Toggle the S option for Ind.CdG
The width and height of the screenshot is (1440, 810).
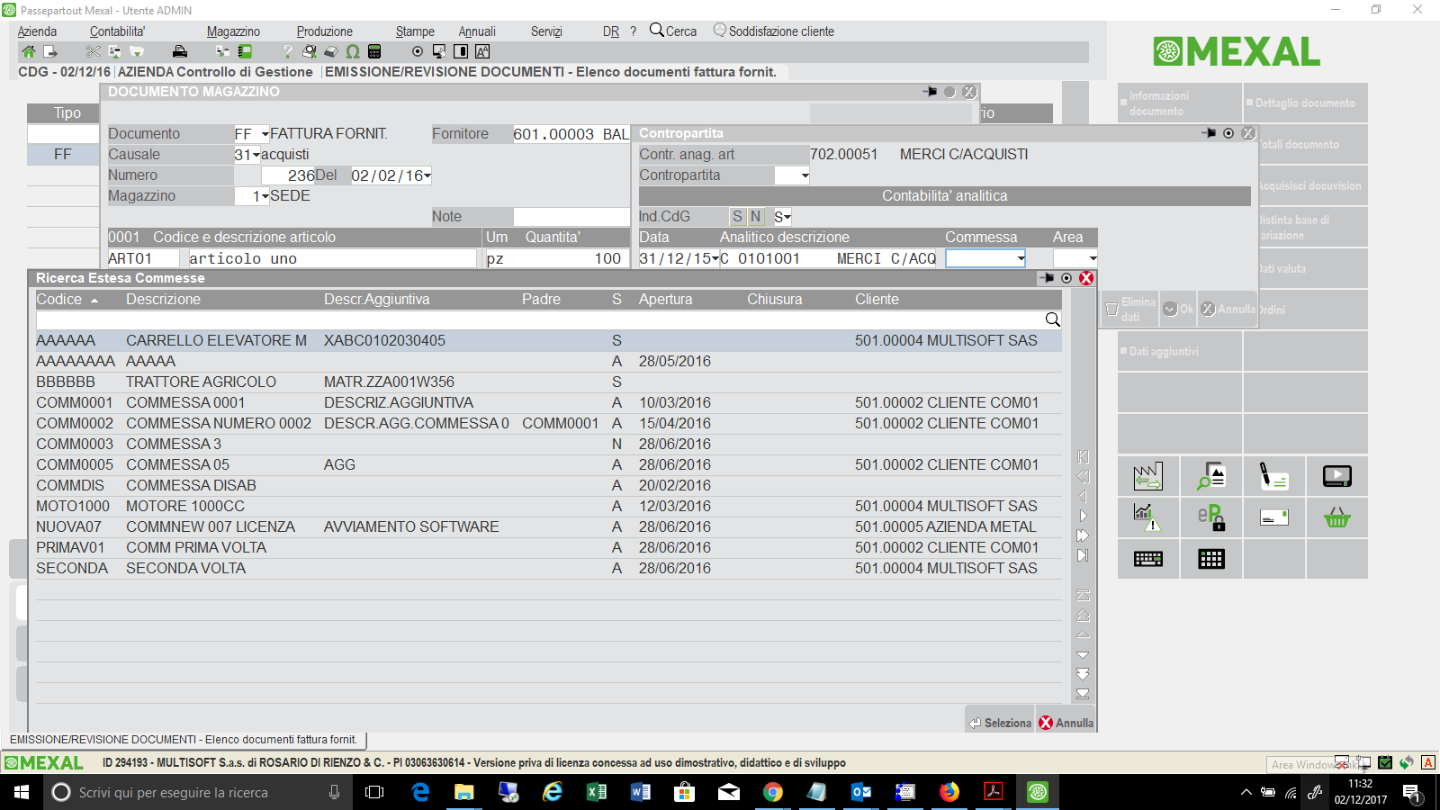[x=738, y=217]
